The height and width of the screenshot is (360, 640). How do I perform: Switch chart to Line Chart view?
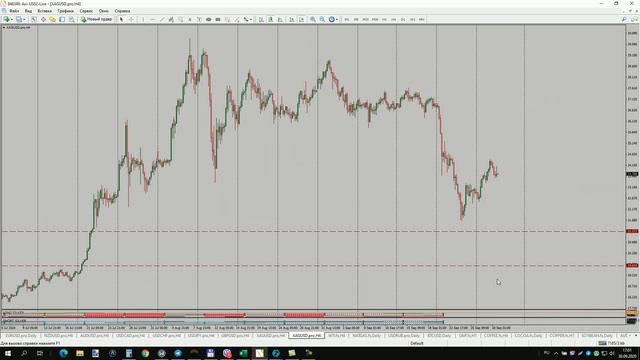tap(280, 19)
